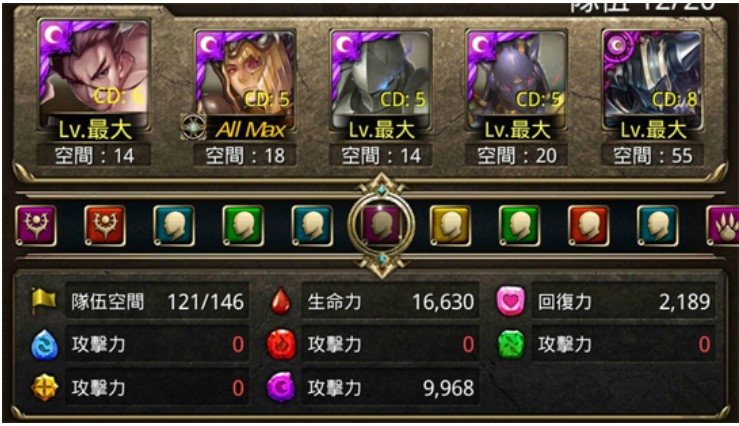
Task: Click the yellow light attack icon
Action: click(x=44, y=387)
